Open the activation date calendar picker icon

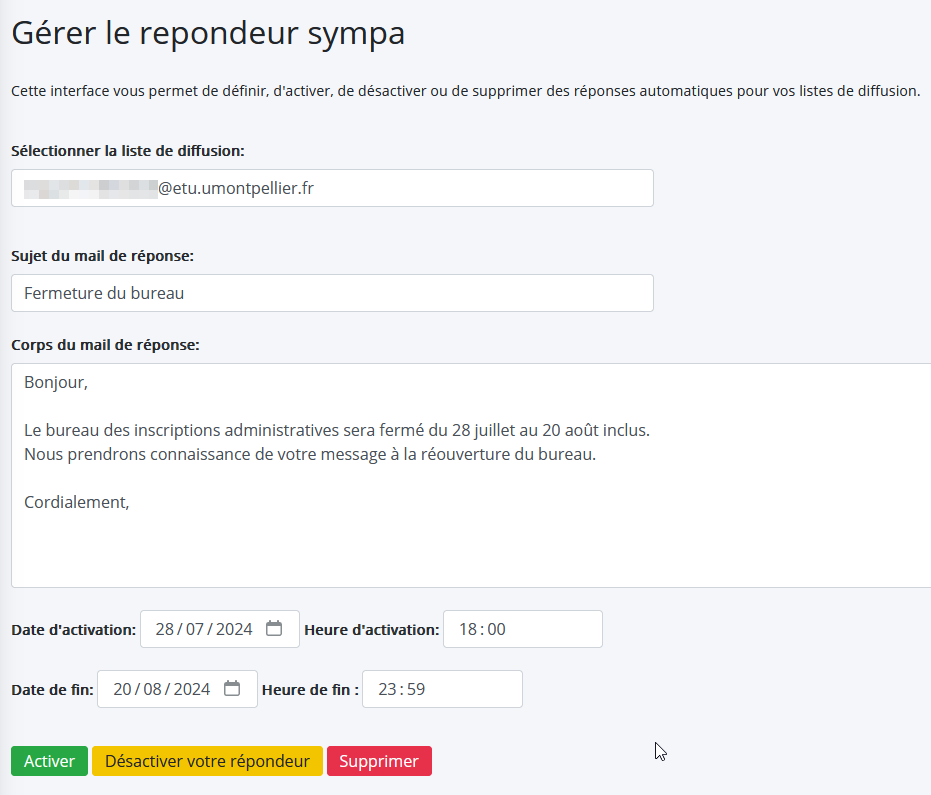click(274, 628)
